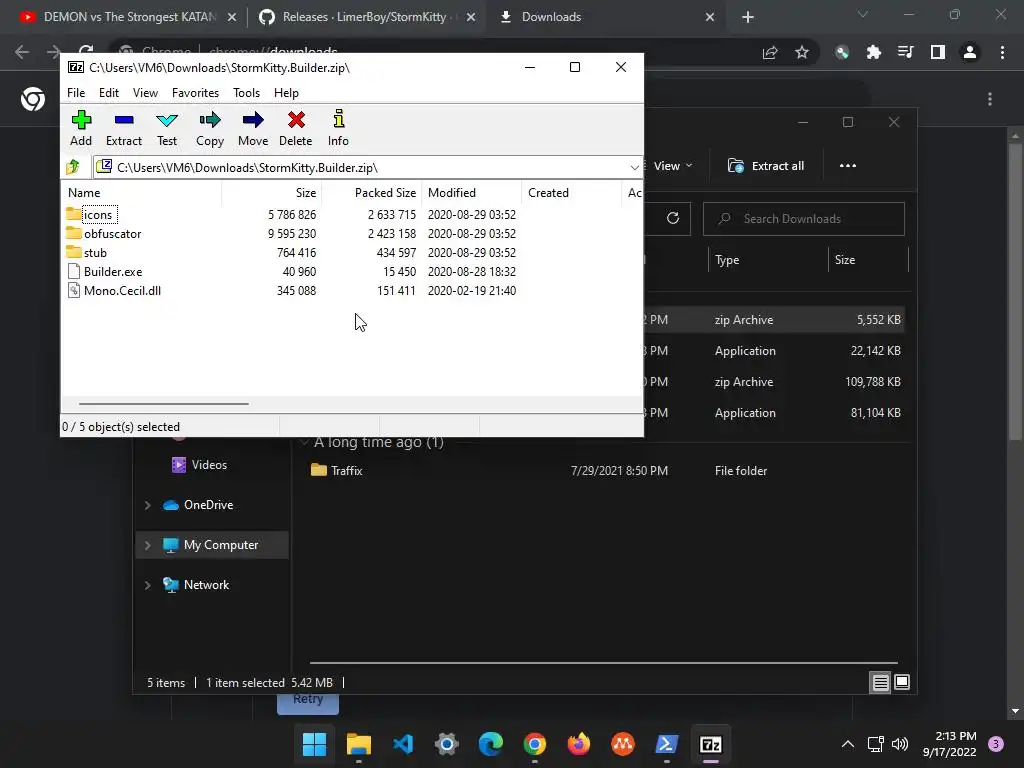
Task: Go back in Chrome
Action: pos(22,52)
